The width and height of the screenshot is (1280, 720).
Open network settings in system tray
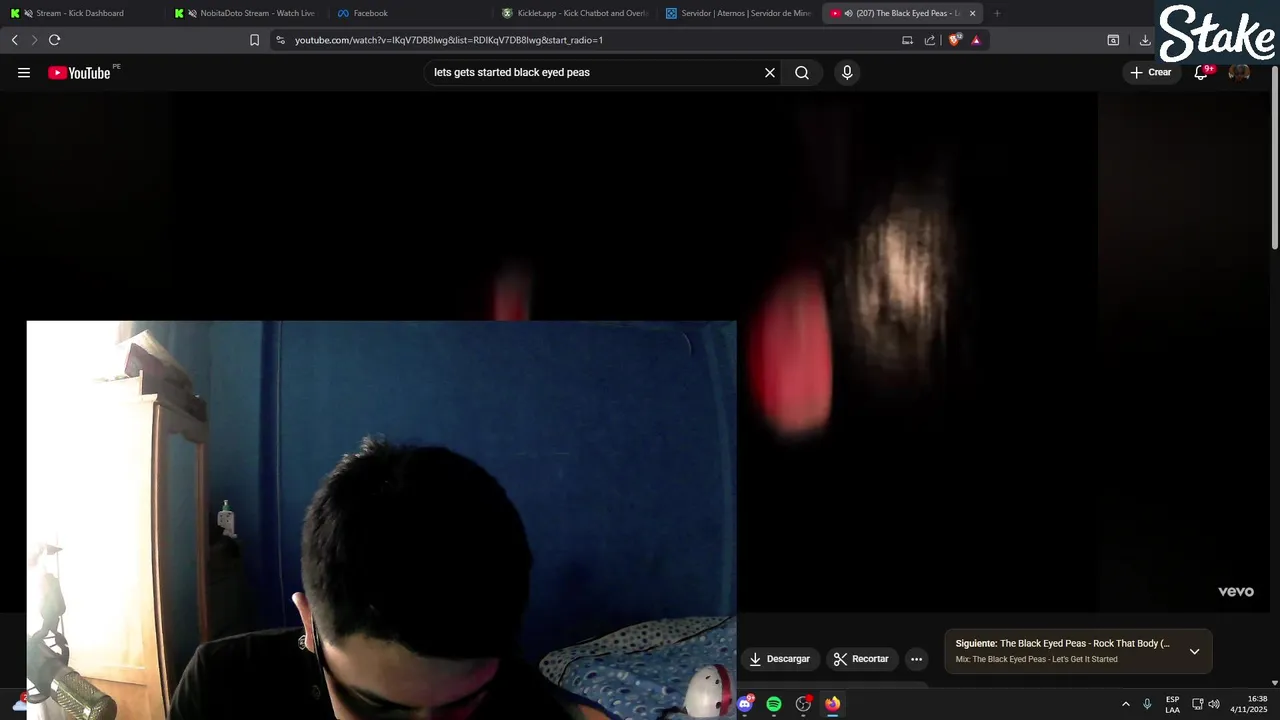[x=1197, y=704]
